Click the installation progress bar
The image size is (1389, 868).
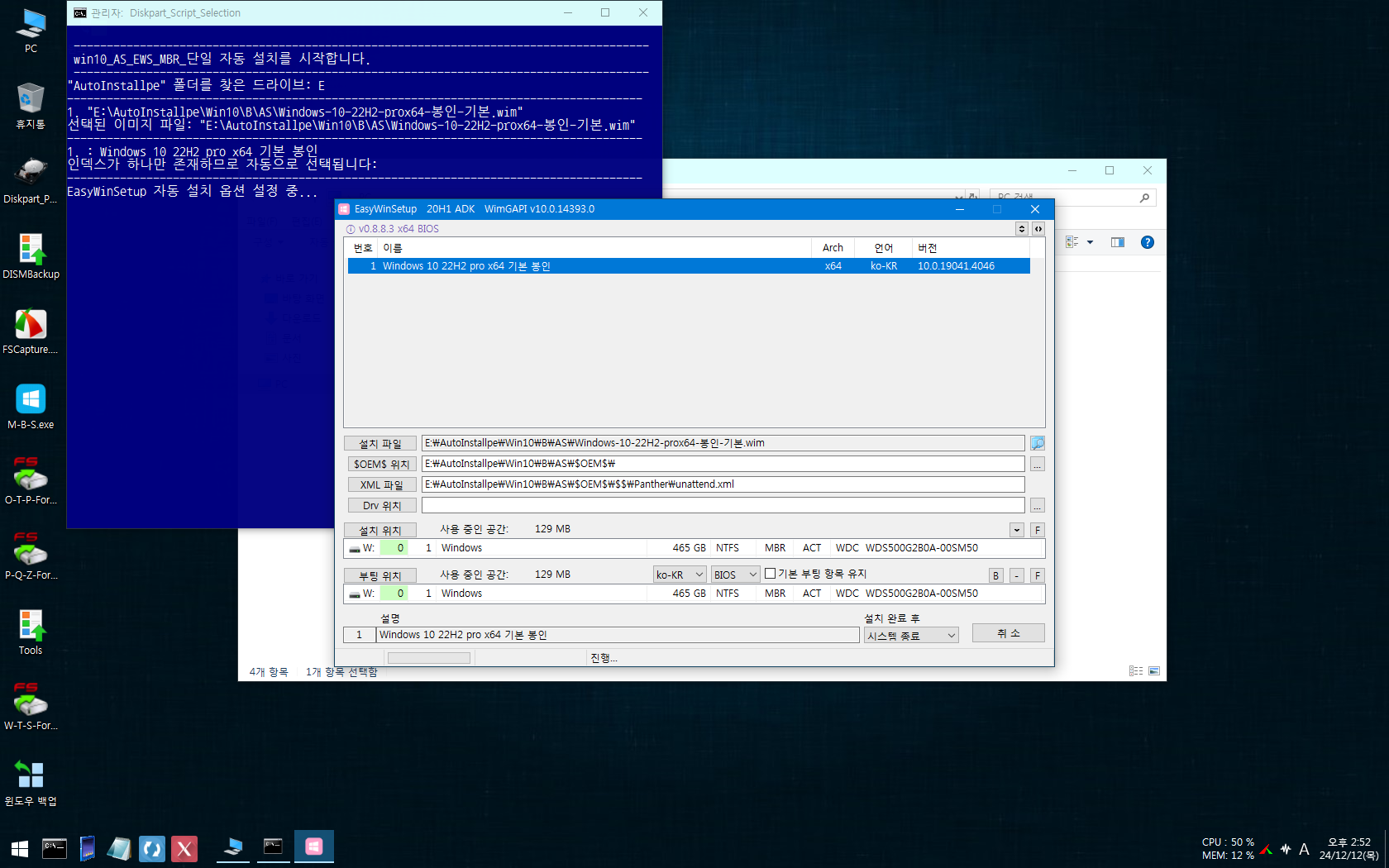click(x=429, y=658)
